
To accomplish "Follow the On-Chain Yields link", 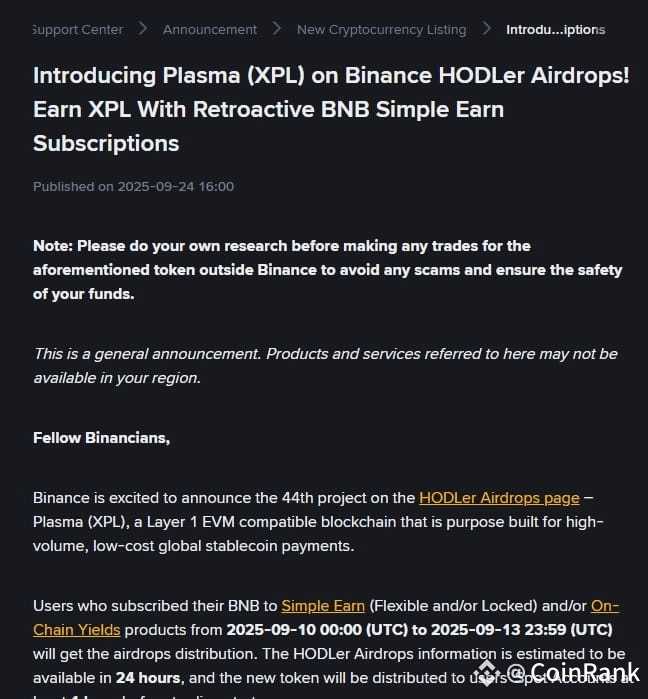I will [77, 629].
